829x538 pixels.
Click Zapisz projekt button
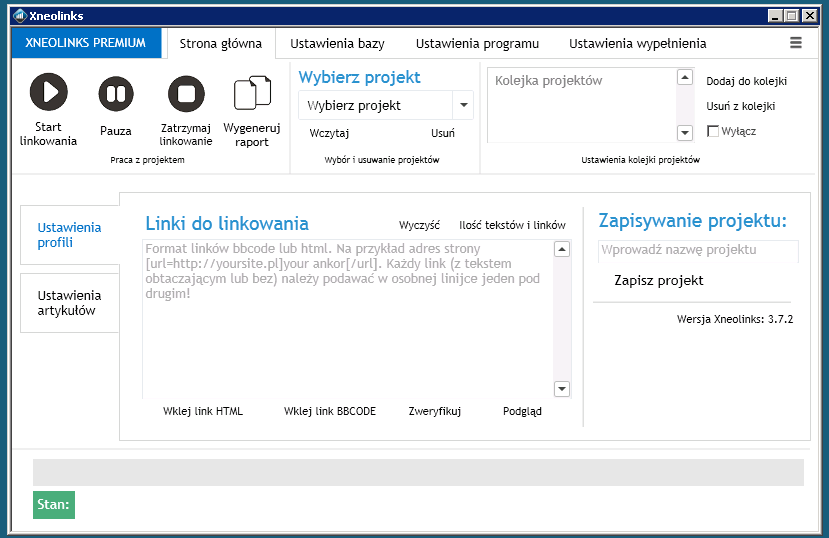(x=659, y=280)
